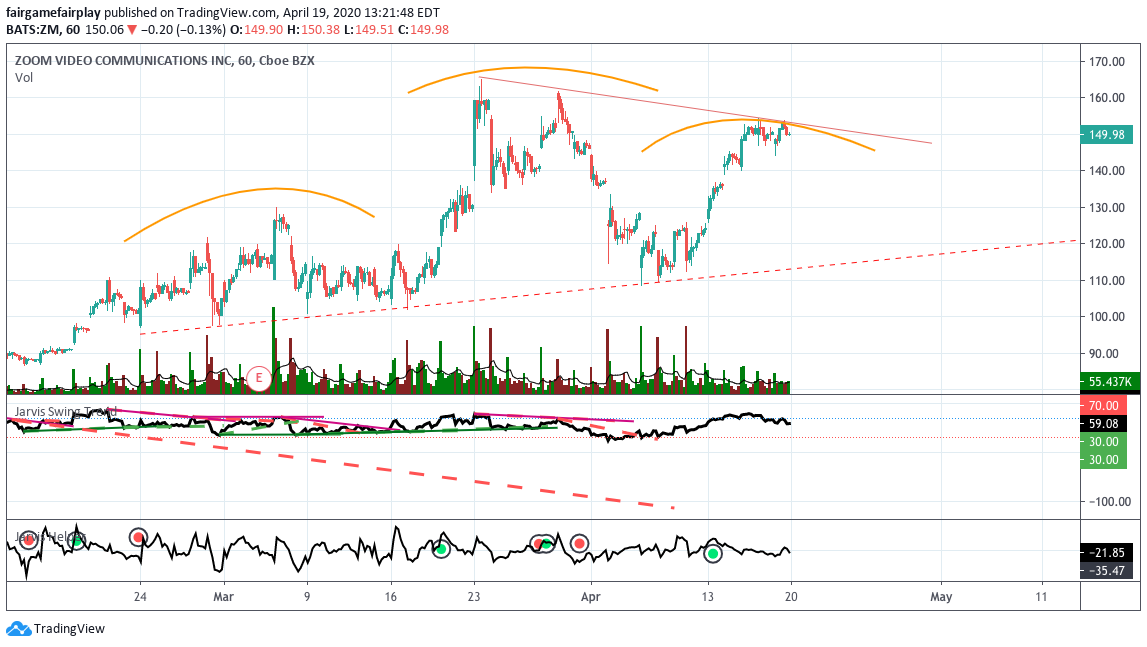Screen dimensions: 1147x647
Task: Click the earnings 'E' marker icon
Action: (258, 378)
